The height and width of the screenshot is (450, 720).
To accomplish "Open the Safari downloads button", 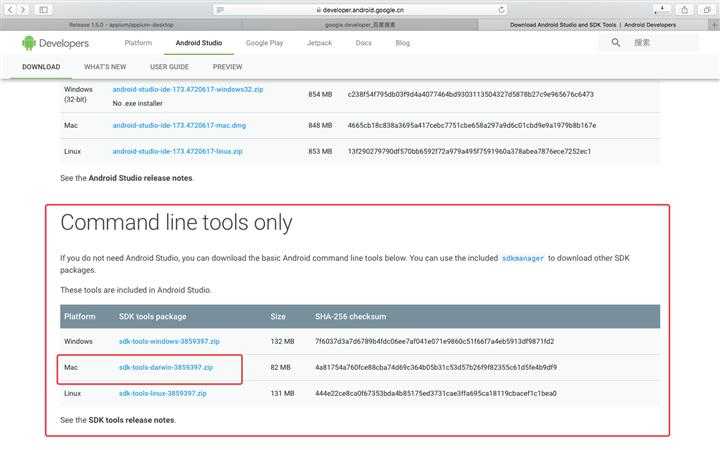I will tap(661, 10).
